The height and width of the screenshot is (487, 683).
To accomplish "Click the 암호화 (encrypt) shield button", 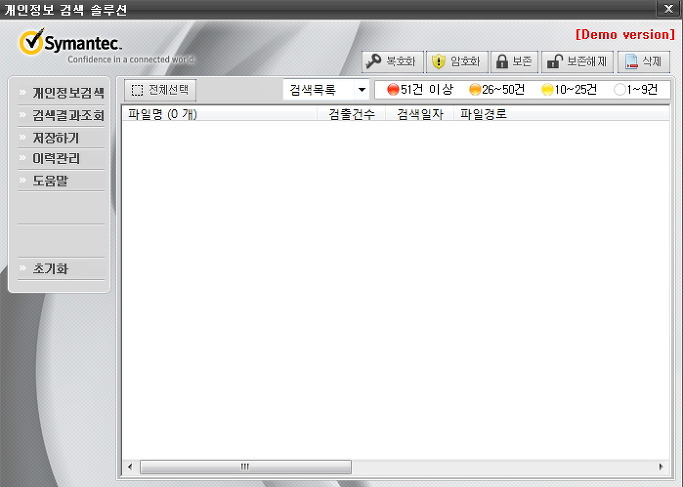I will click(x=457, y=61).
